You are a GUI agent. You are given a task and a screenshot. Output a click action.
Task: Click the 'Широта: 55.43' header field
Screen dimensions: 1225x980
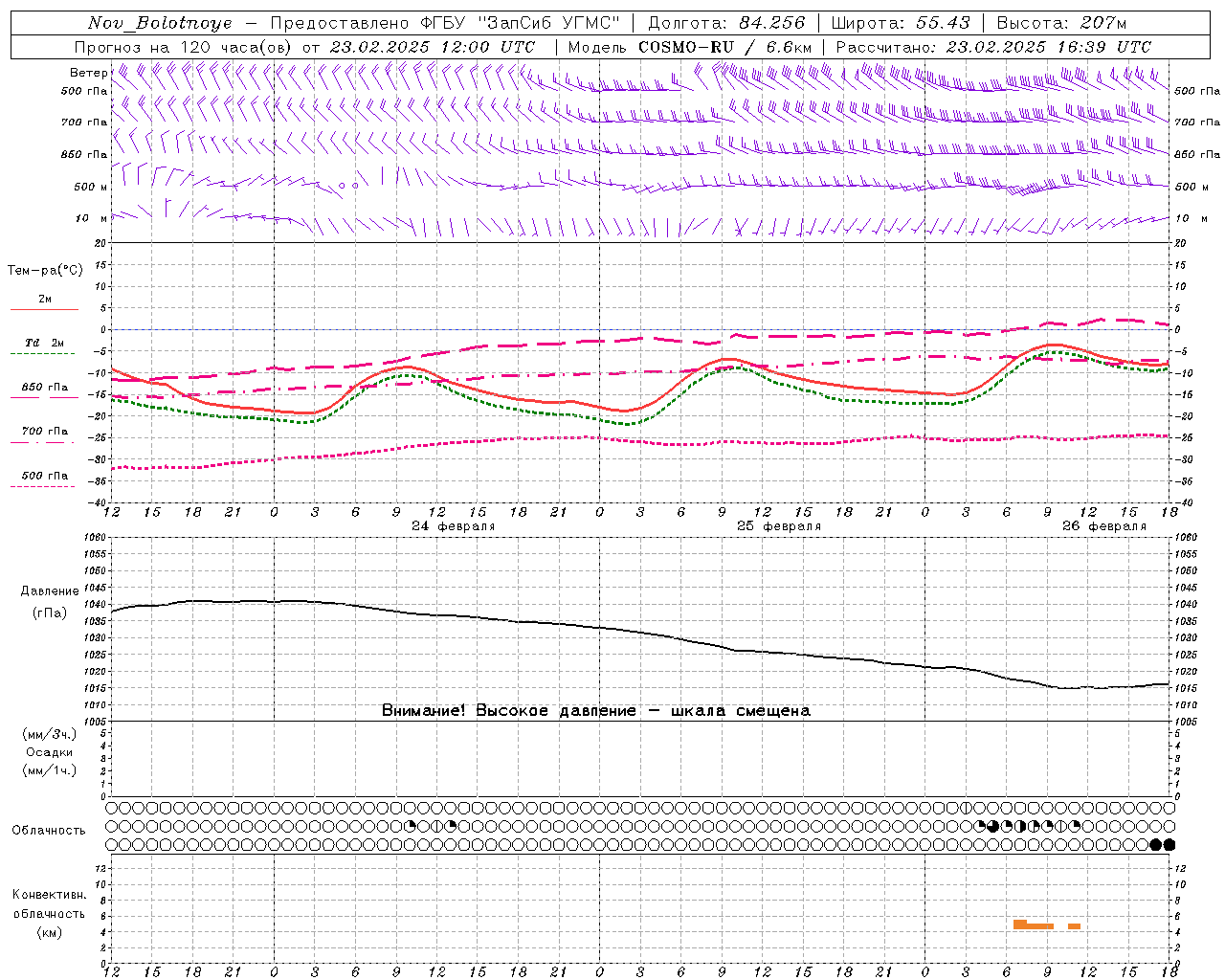pos(901,23)
